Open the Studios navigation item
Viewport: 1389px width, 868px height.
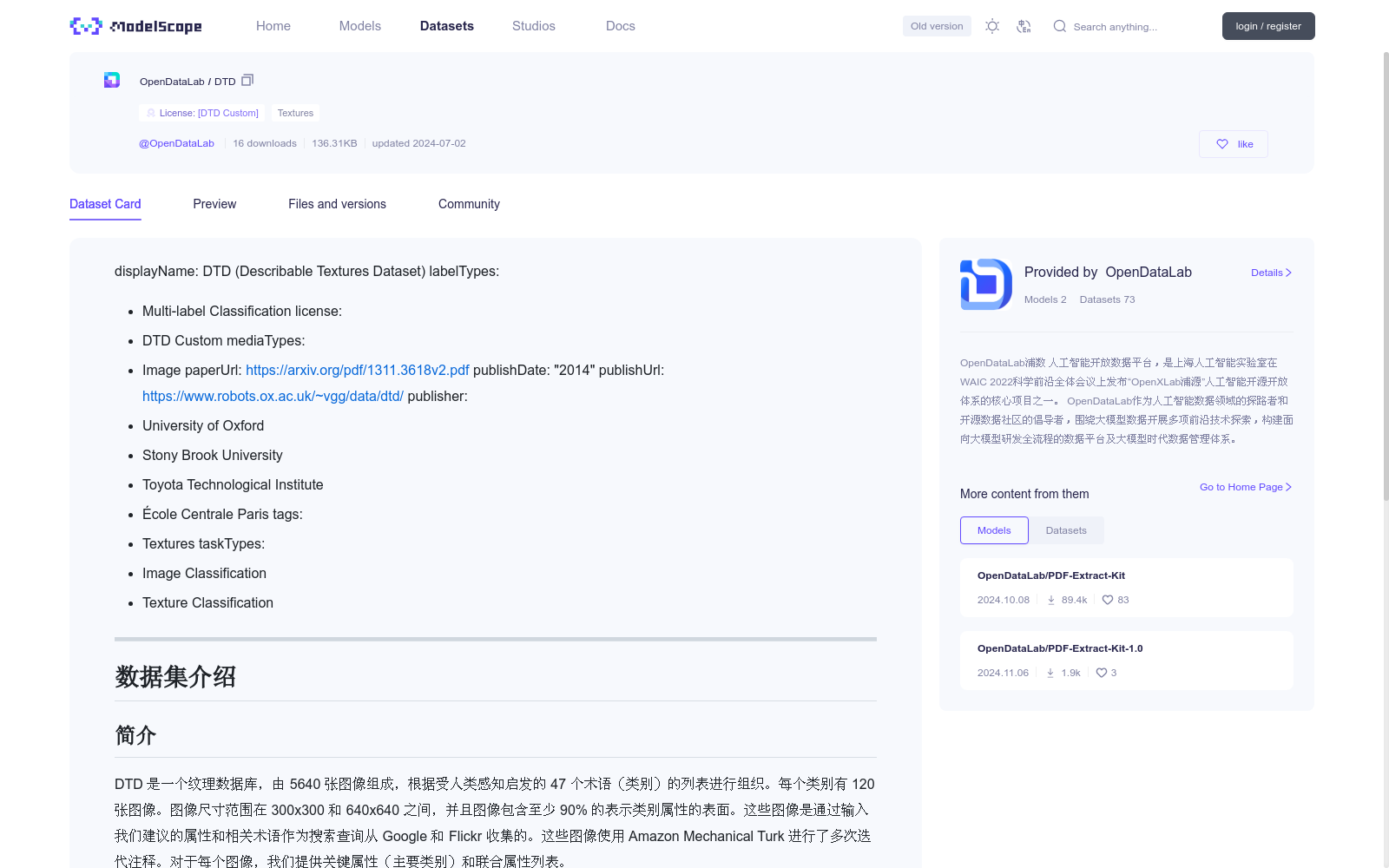[534, 26]
